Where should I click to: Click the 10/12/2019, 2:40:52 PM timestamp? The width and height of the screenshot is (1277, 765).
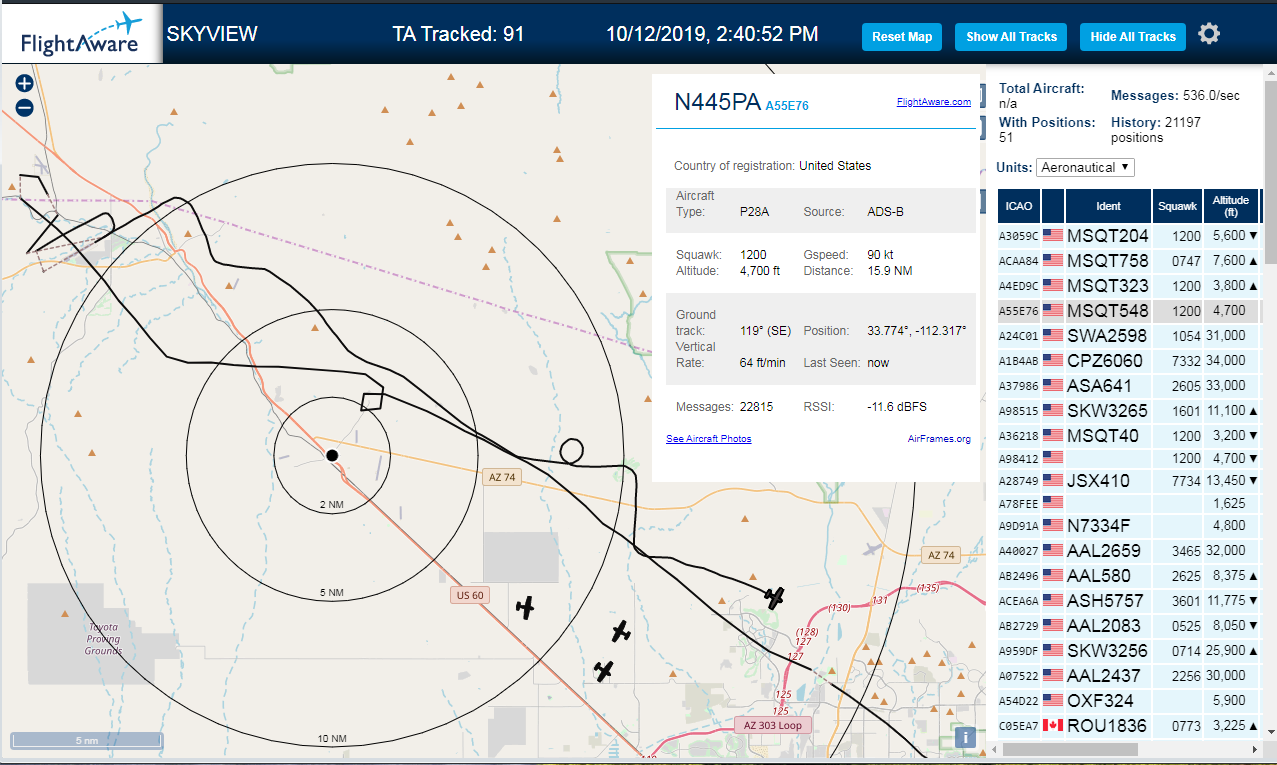coord(712,34)
